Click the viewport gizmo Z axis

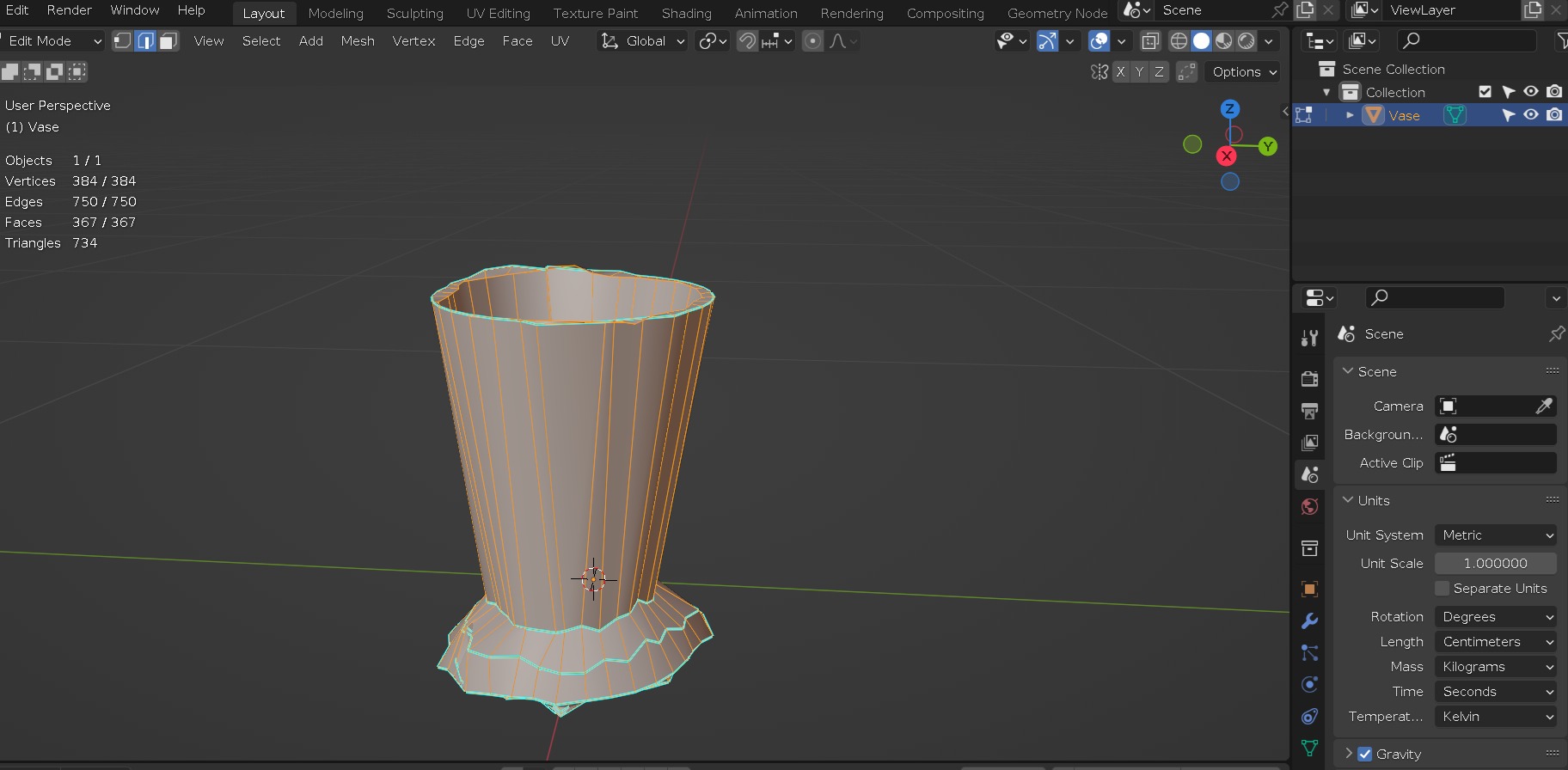[1230, 109]
